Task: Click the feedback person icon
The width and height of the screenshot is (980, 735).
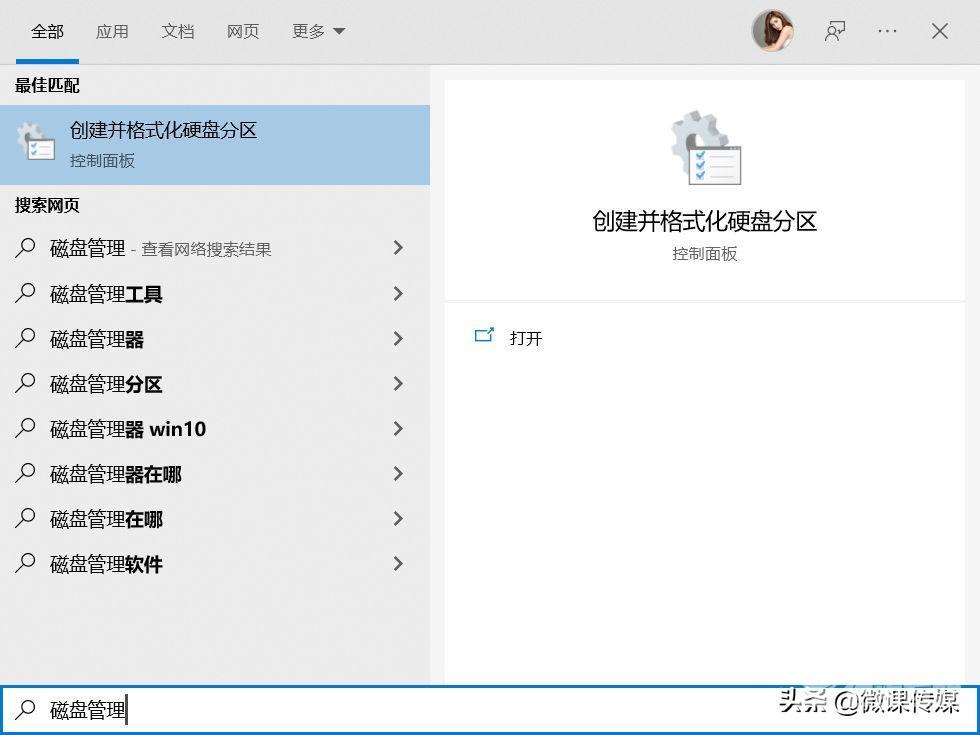Action: pyautogui.click(x=835, y=31)
